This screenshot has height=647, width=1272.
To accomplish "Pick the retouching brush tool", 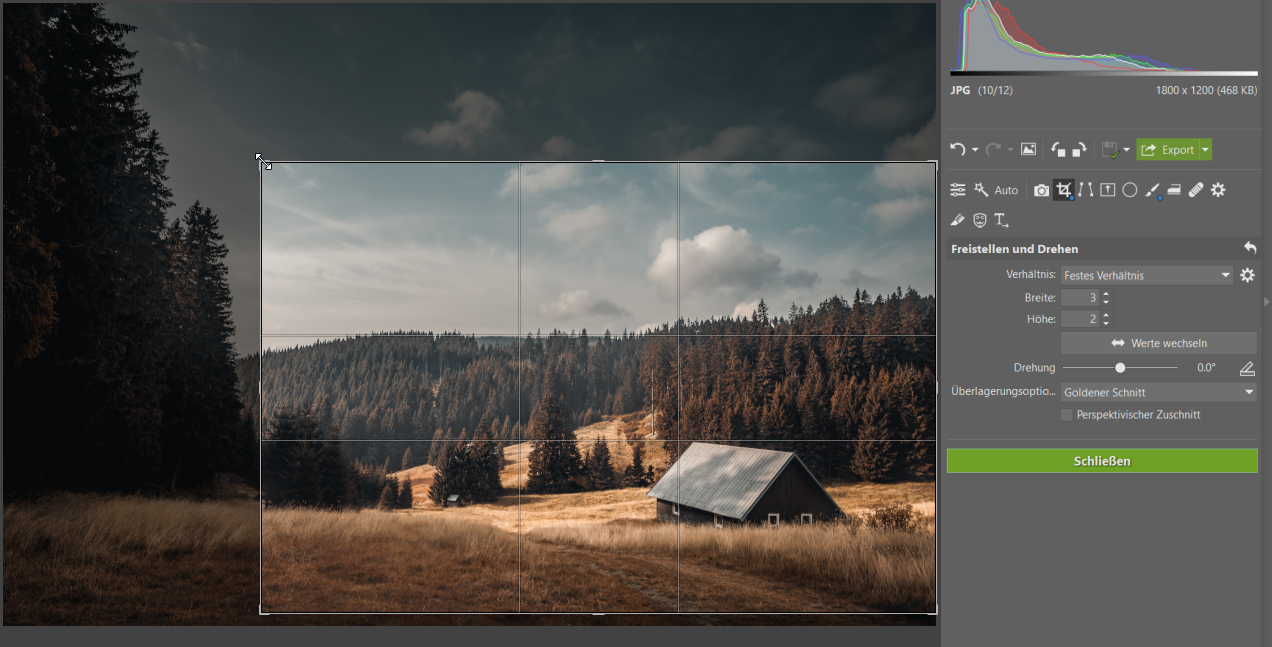I will (x=1152, y=190).
